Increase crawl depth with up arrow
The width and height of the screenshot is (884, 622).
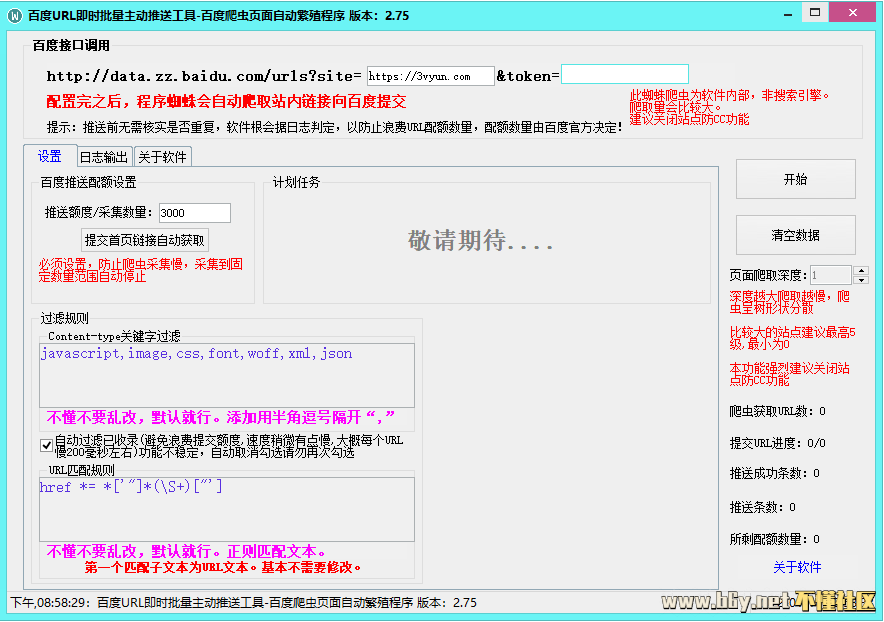click(861, 271)
